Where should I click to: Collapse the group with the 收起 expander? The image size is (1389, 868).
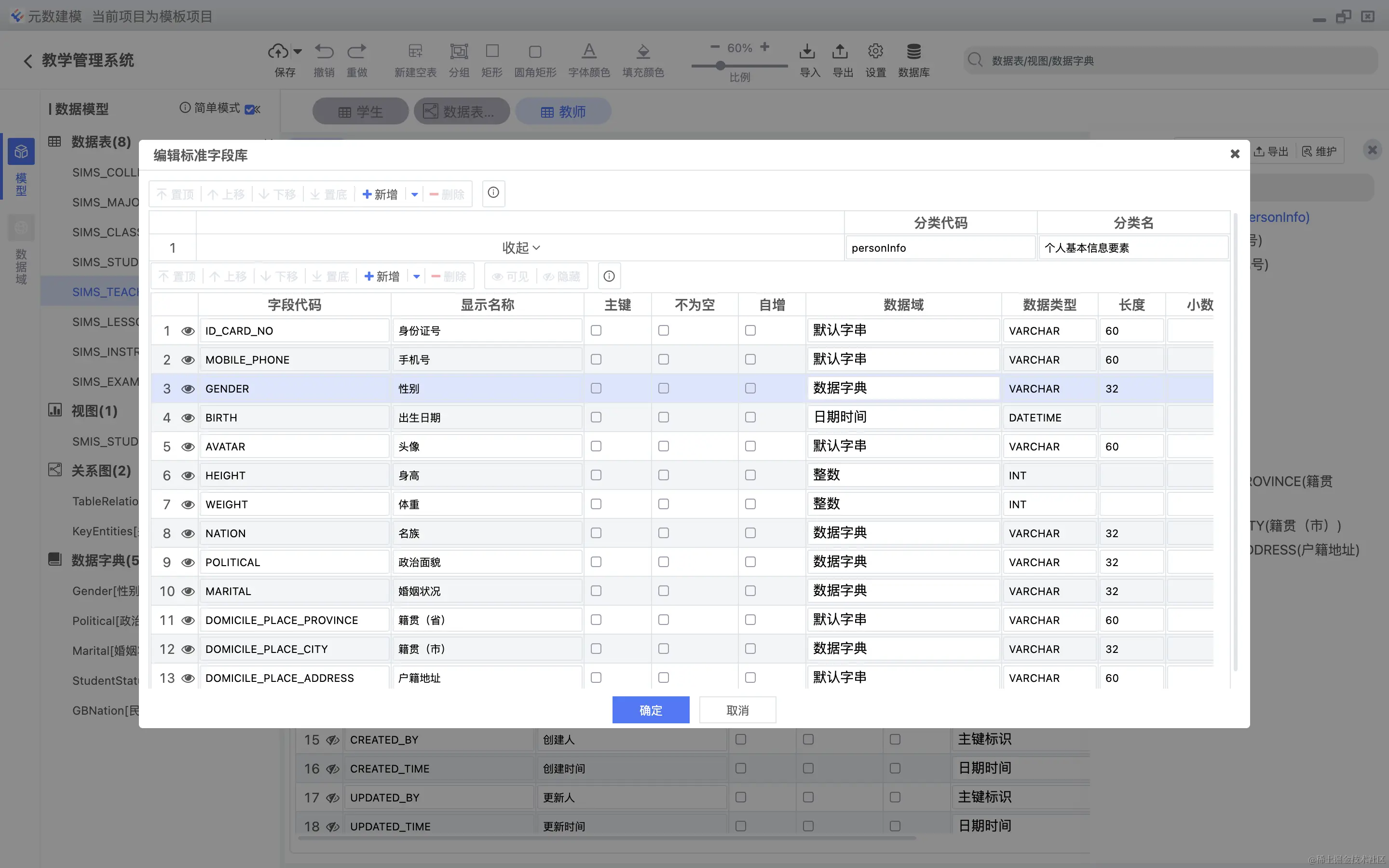pyautogui.click(x=520, y=247)
